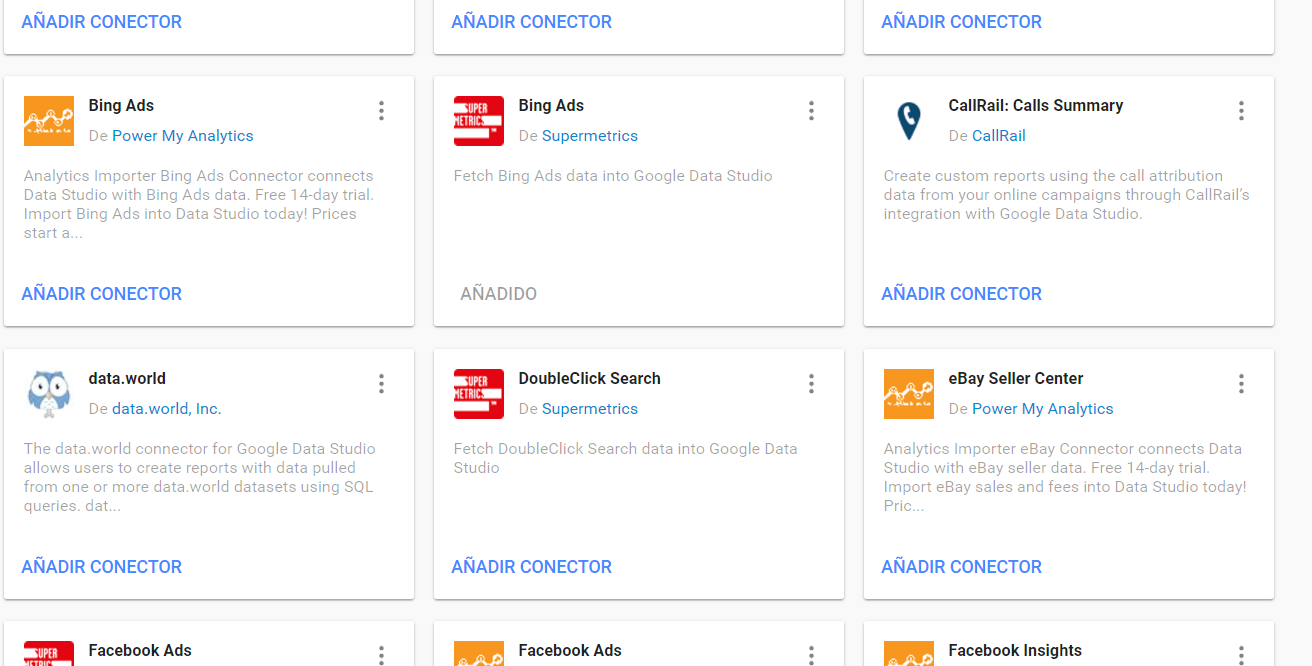This screenshot has width=1312, height=666.
Task: Open three-dot menu on CallRail: Calls Summary card
Action: (x=1241, y=111)
